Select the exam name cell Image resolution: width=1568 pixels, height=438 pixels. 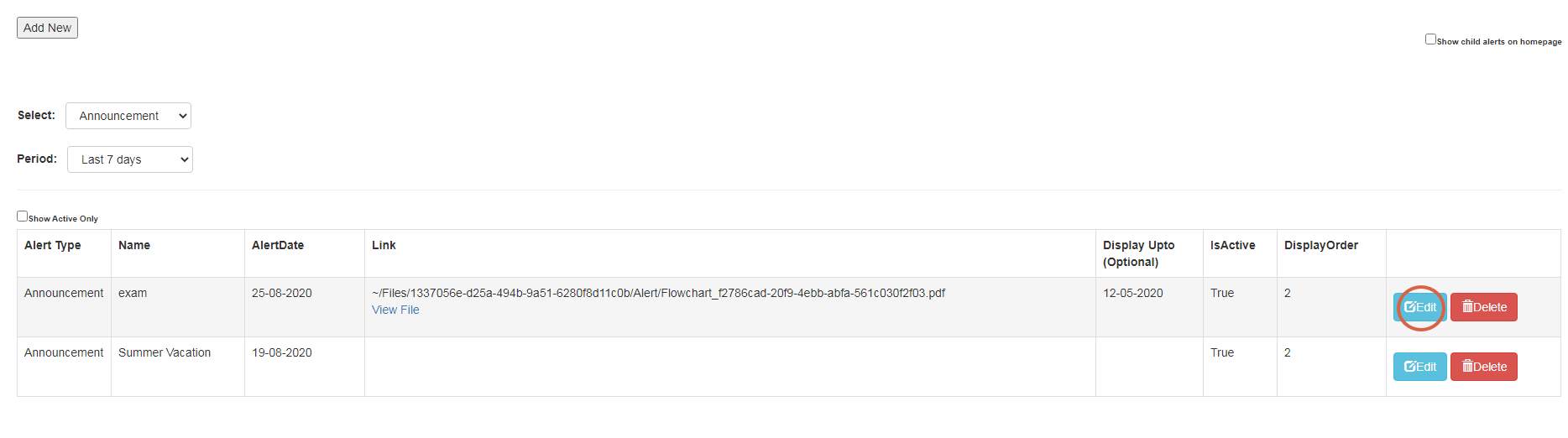pyautogui.click(x=133, y=293)
